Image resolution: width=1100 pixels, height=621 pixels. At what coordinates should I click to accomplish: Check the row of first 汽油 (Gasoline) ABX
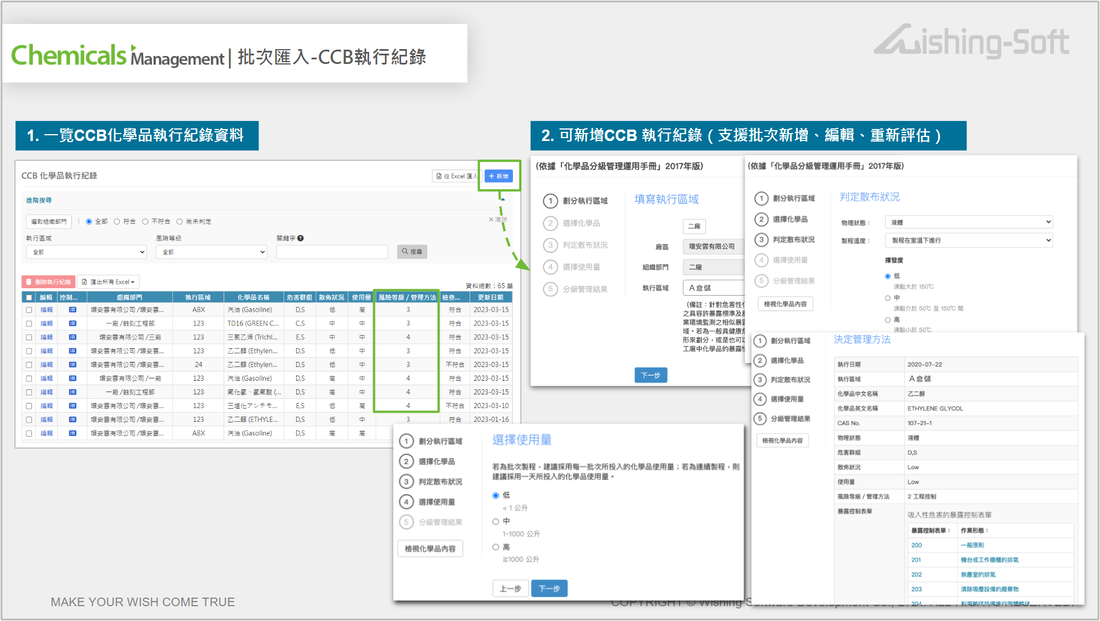(29, 309)
